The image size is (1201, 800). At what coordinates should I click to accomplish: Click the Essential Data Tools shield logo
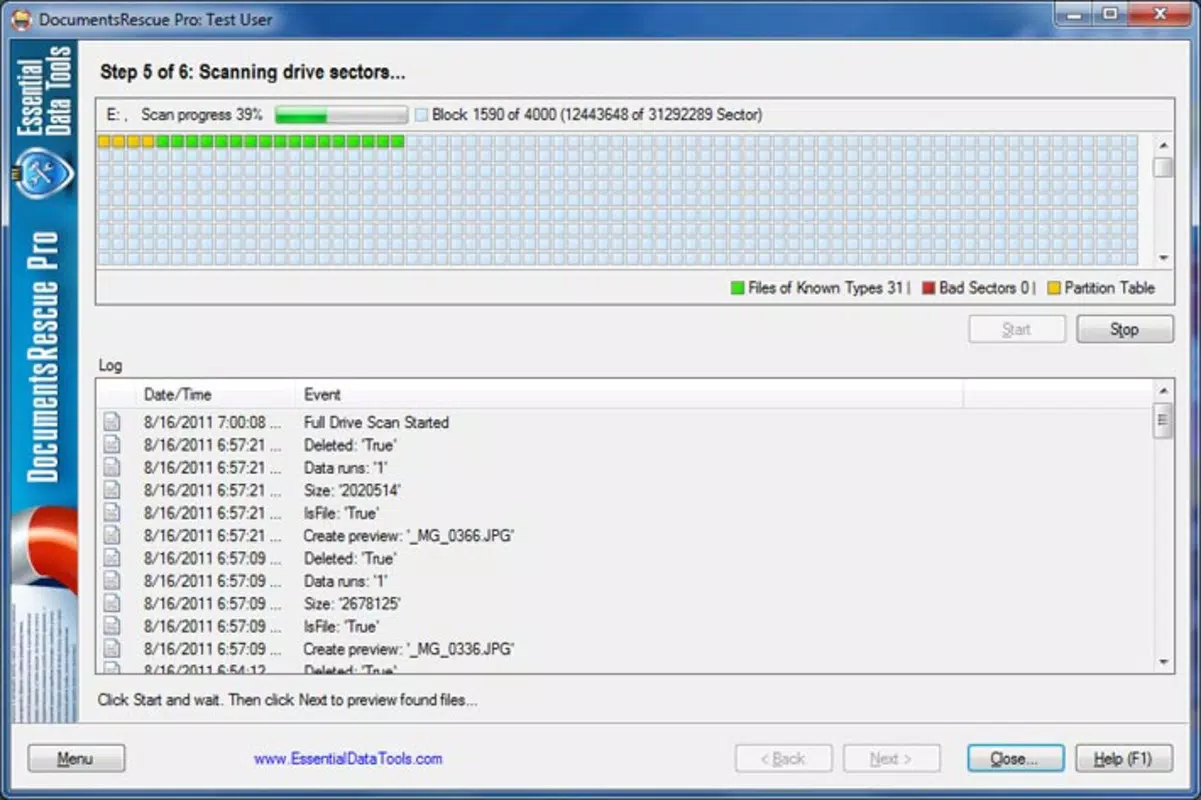click(42, 175)
